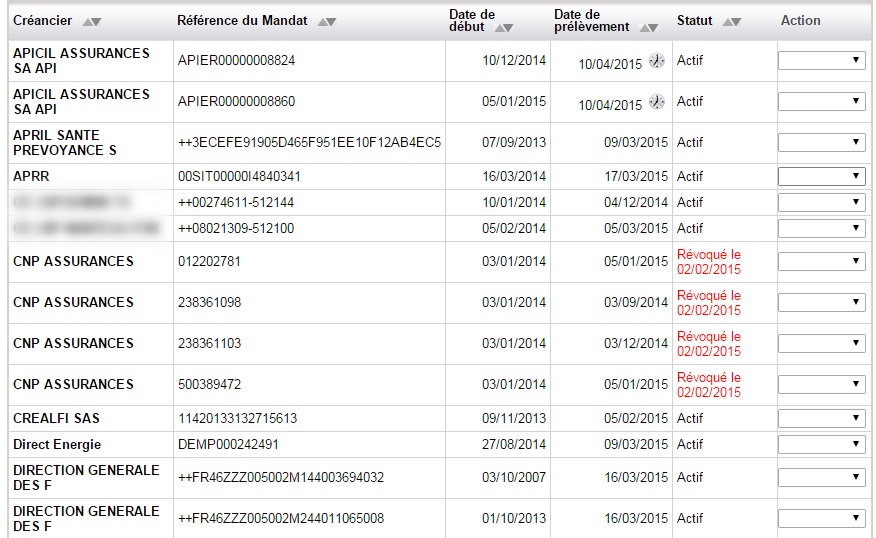Click clock icon for mandate APIER00000008824
Screen dimensions: 876x538
(656, 61)
